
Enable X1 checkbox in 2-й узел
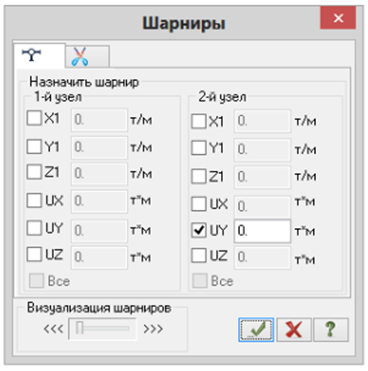click(x=199, y=121)
